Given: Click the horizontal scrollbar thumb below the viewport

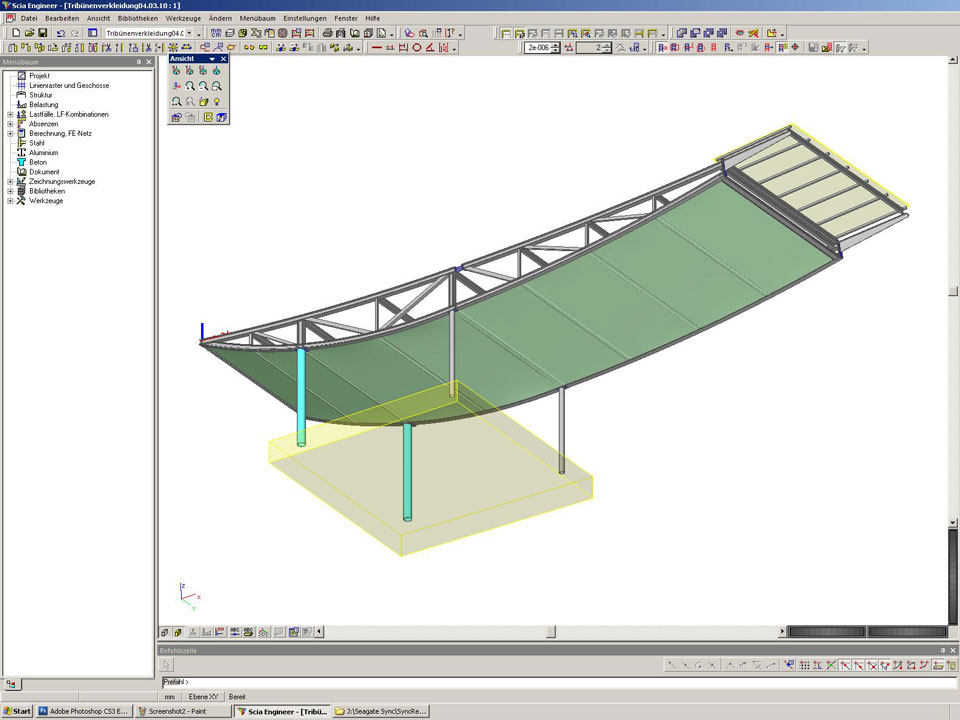Looking at the screenshot, I should [x=550, y=632].
